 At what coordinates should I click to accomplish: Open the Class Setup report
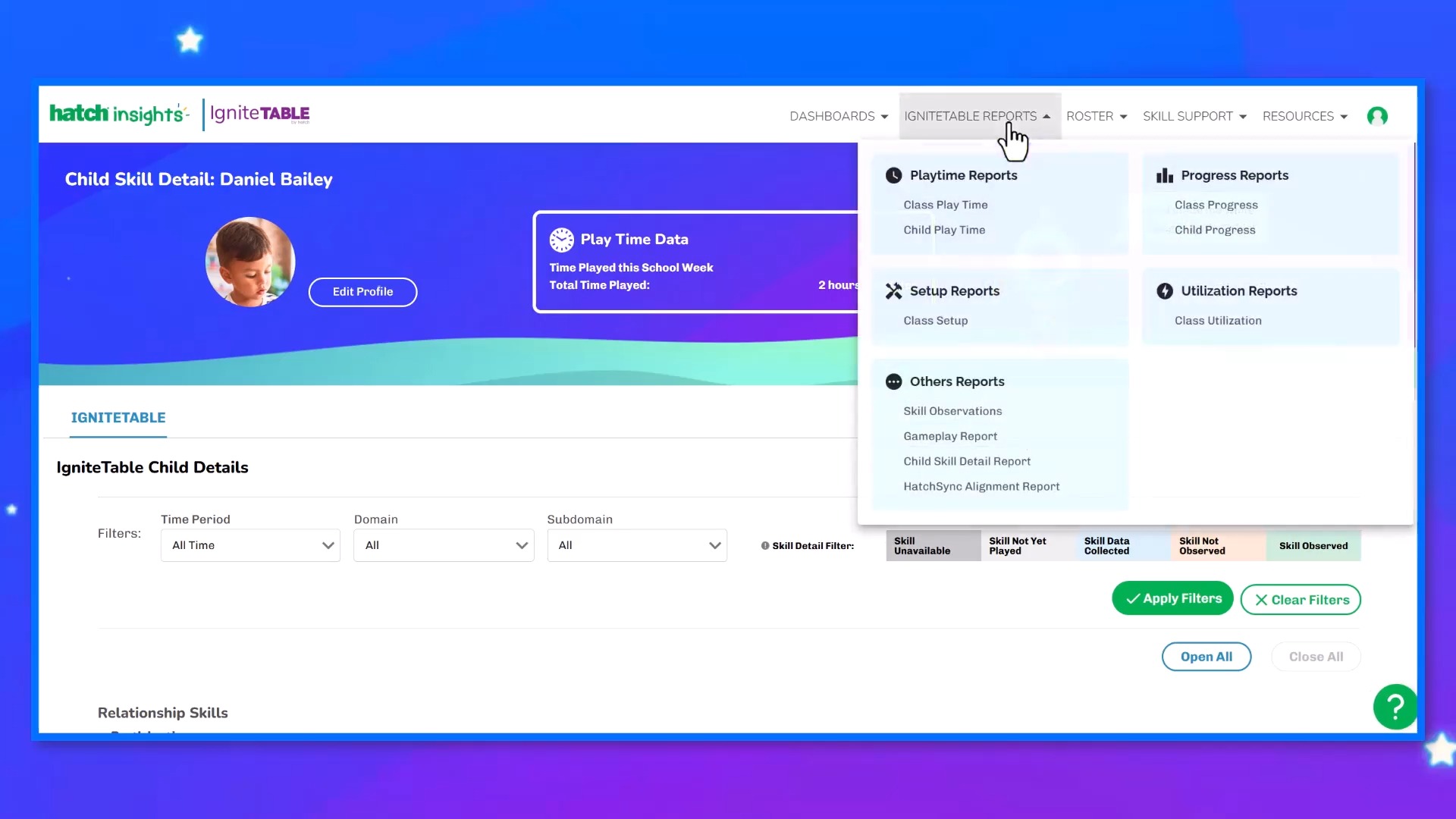click(x=936, y=321)
